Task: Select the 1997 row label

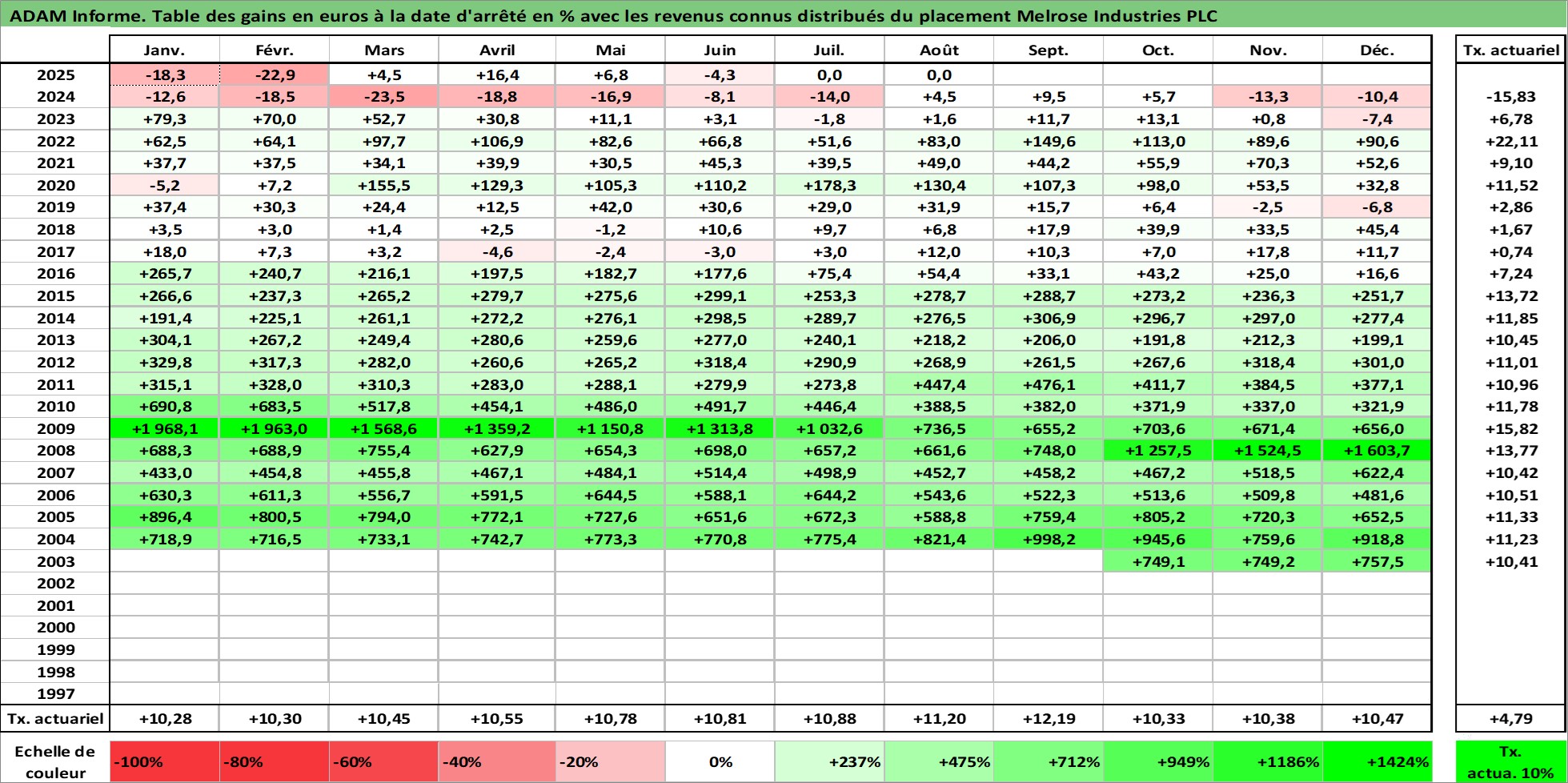Action: pos(55,694)
